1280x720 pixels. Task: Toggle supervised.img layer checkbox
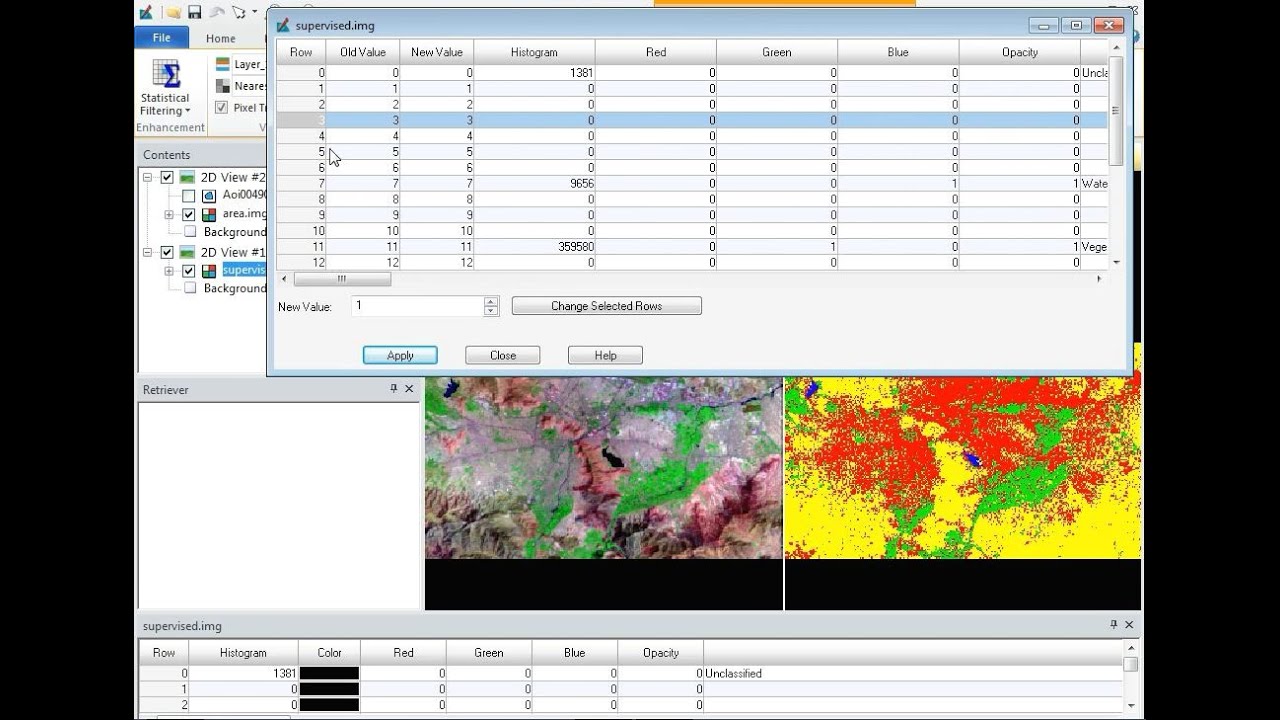coord(188,270)
